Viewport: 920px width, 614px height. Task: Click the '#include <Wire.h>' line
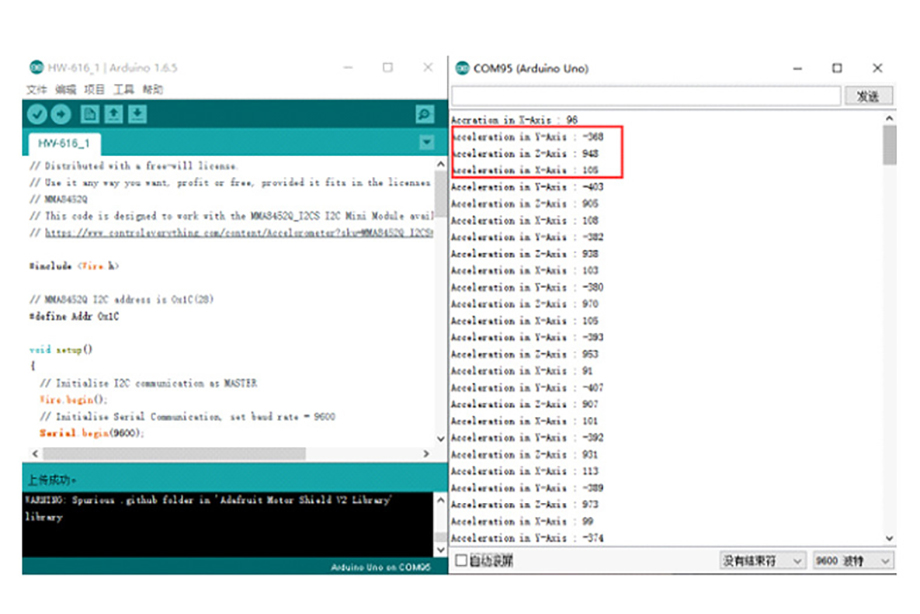pos(75,265)
